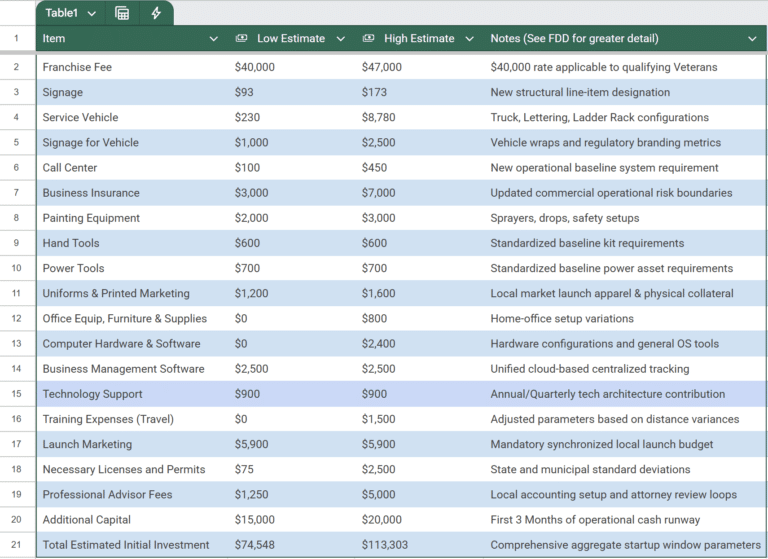This screenshot has width=768, height=559.
Task: Click the 'Uniforms & Printed Marketing' cell
Action: point(132,293)
